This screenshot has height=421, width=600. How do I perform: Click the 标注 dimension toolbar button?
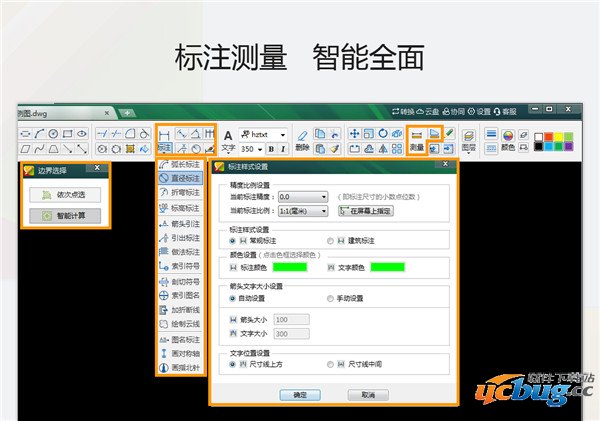(165, 147)
